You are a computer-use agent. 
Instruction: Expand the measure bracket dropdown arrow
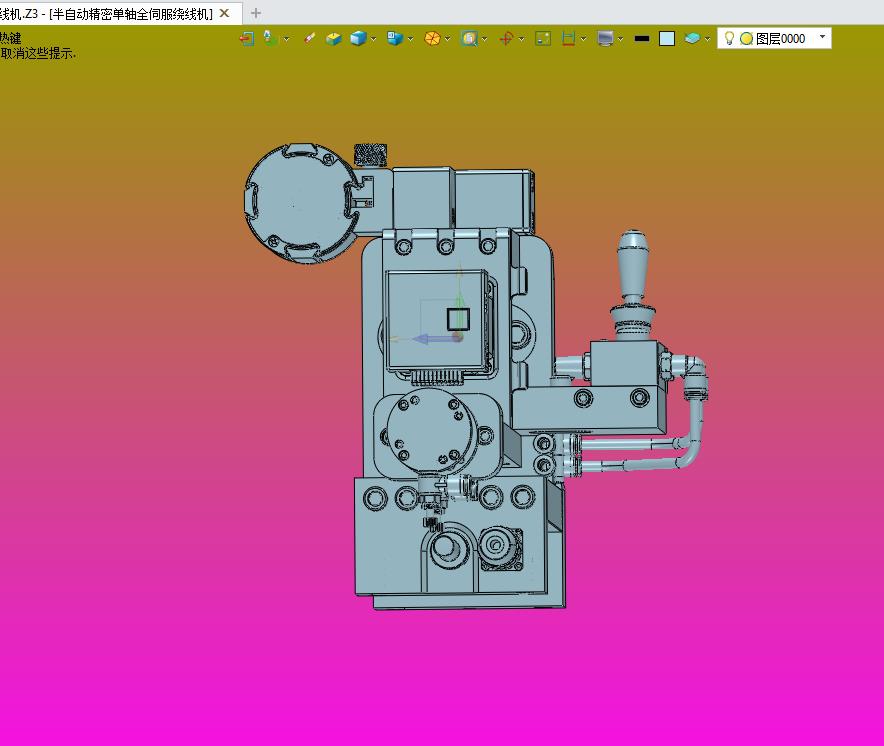[584, 39]
